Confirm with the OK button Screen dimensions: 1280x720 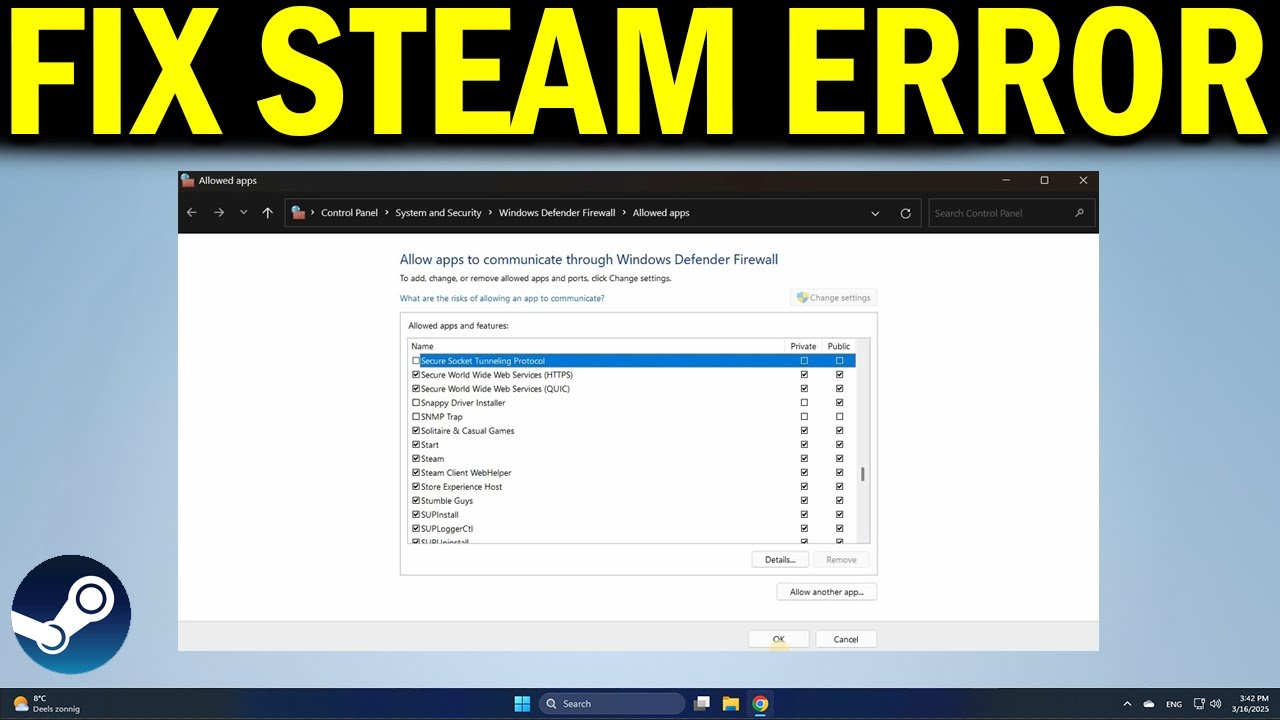tap(778, 639)
